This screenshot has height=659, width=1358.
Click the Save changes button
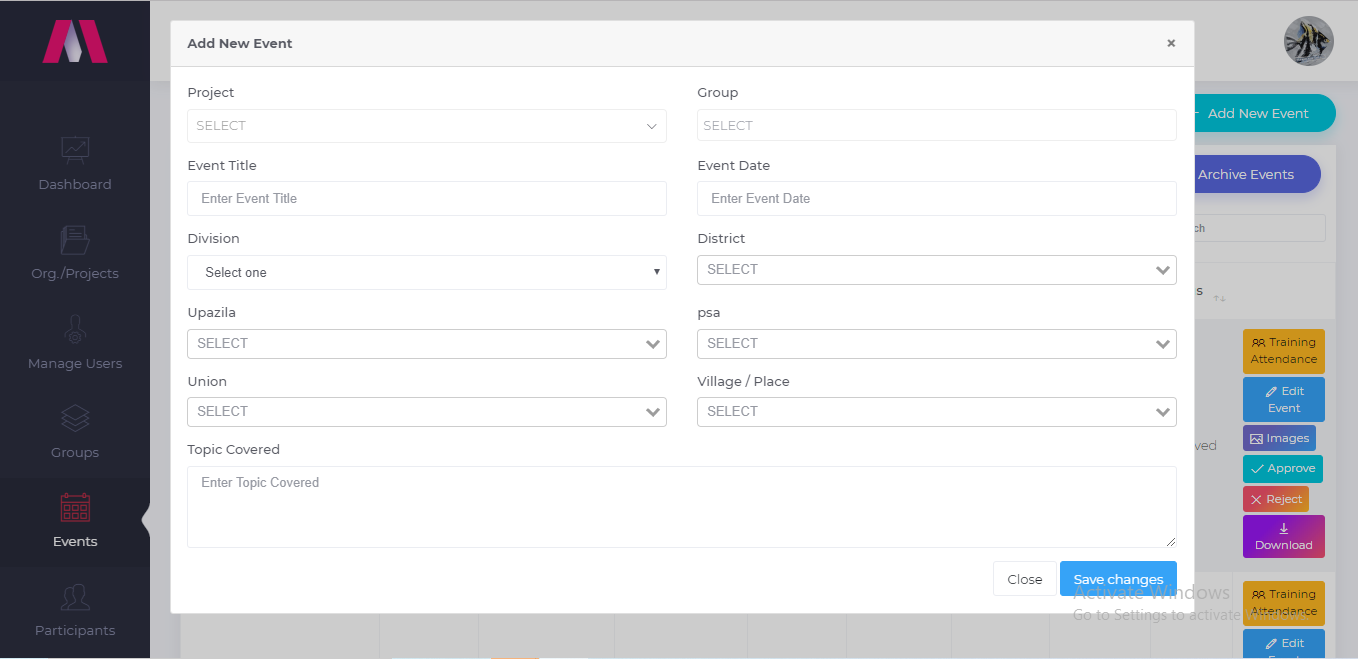coord(1118,579)
